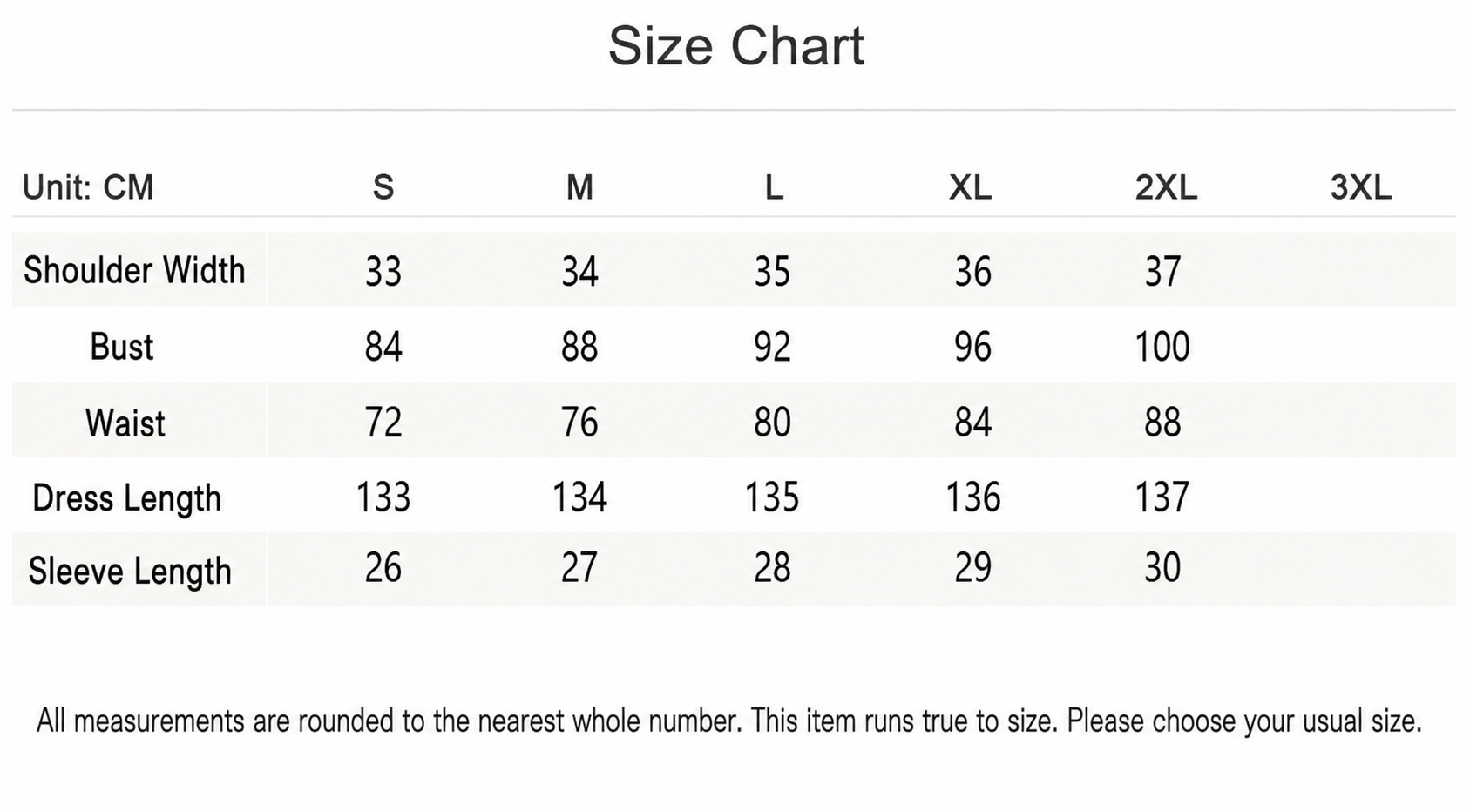Click the measurements rounding note text
Viewport: 1470px width, 812px height.
click(x=729, y=721)
